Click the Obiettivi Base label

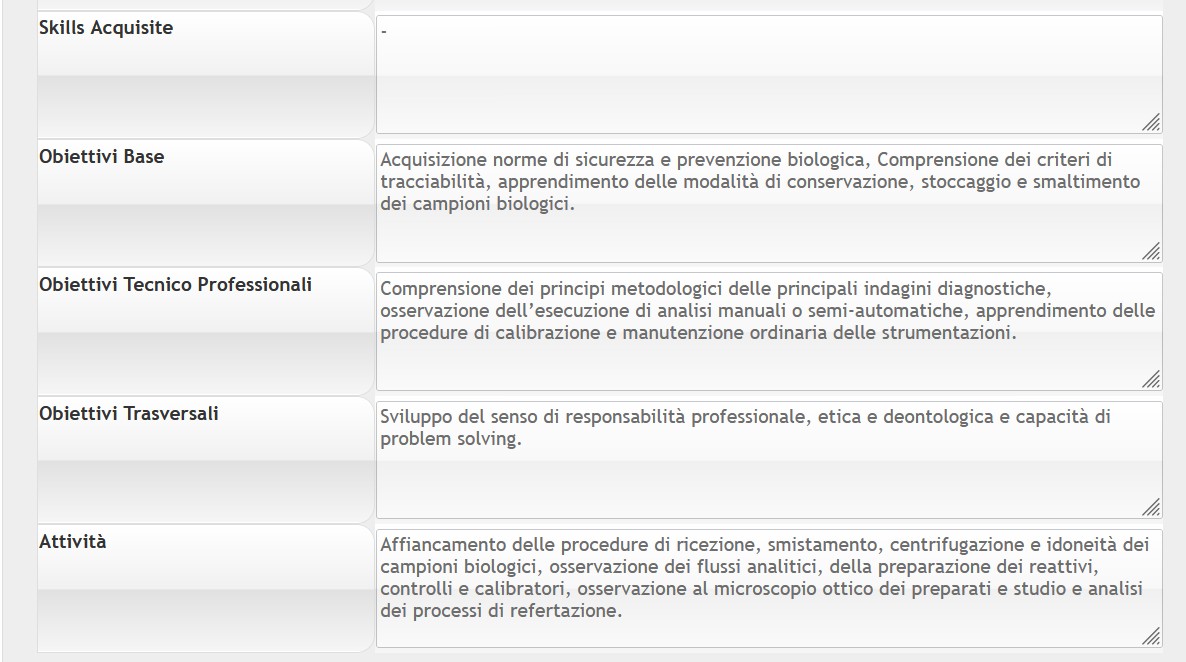coord(101,157)
